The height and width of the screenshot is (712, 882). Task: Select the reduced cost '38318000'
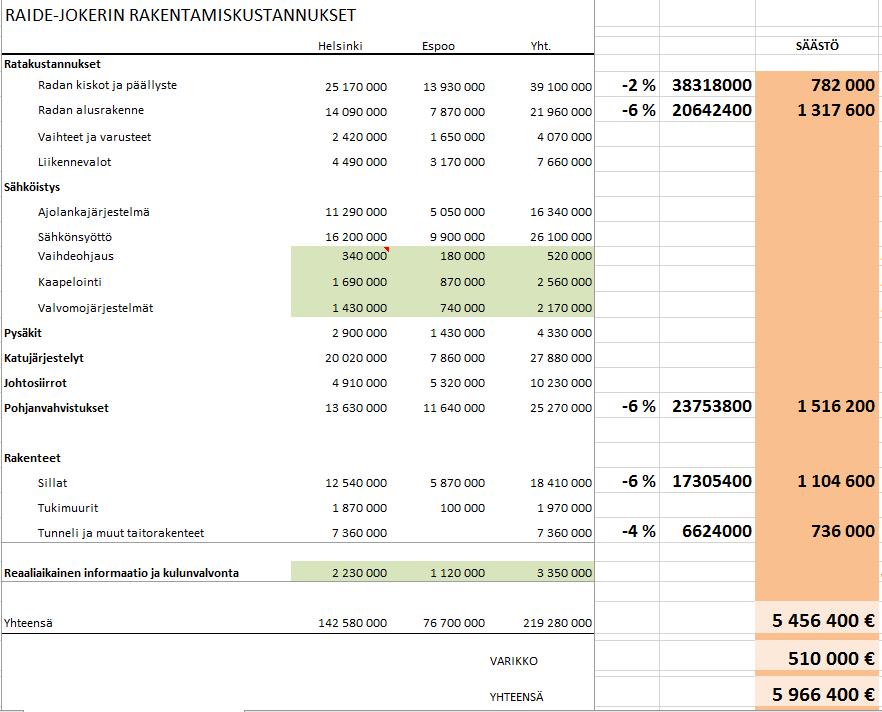712,85
